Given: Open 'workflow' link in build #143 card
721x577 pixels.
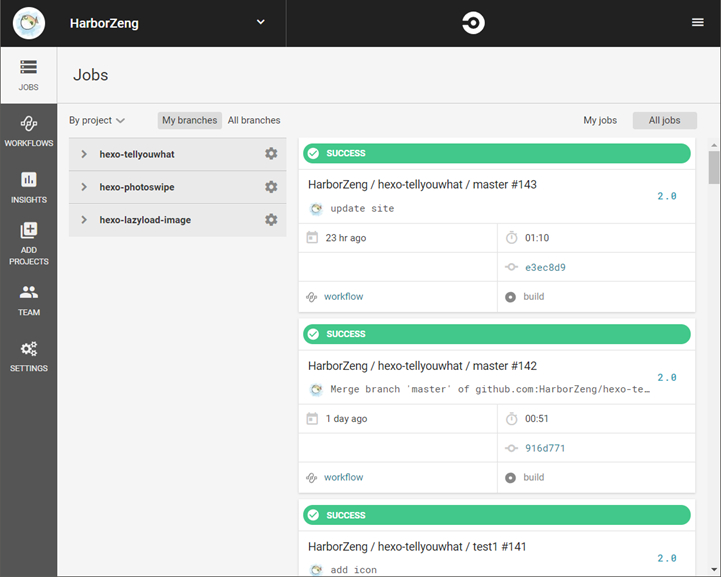Looking at the screenshot, I should (343, 297).
